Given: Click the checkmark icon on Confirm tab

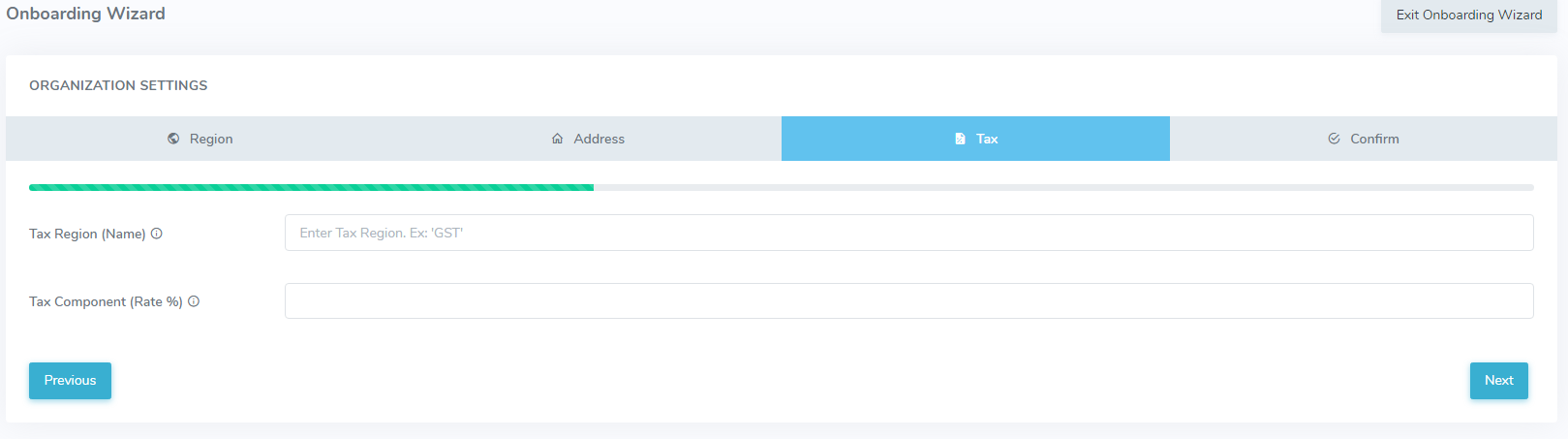Looking at the screenshot, I should [x=1334, y=139].
